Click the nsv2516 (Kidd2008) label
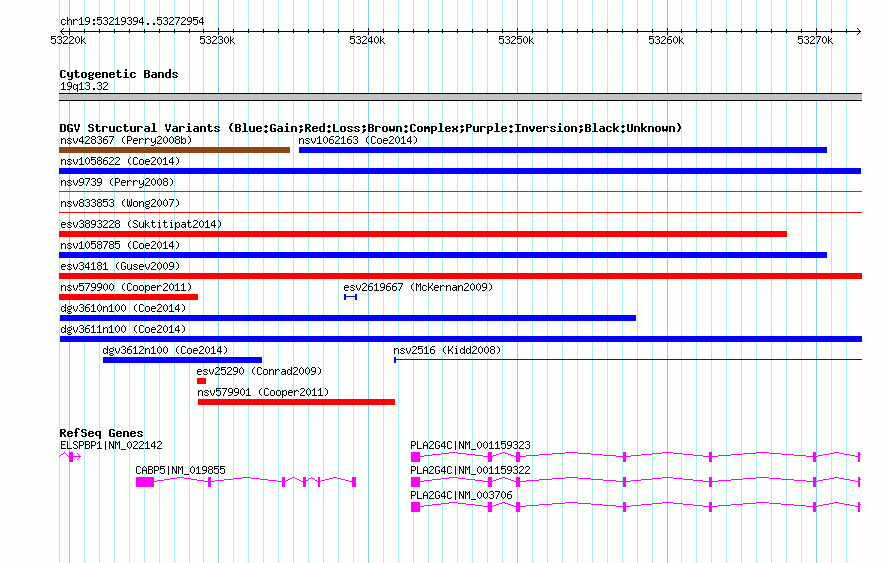 tap(447, 350)
